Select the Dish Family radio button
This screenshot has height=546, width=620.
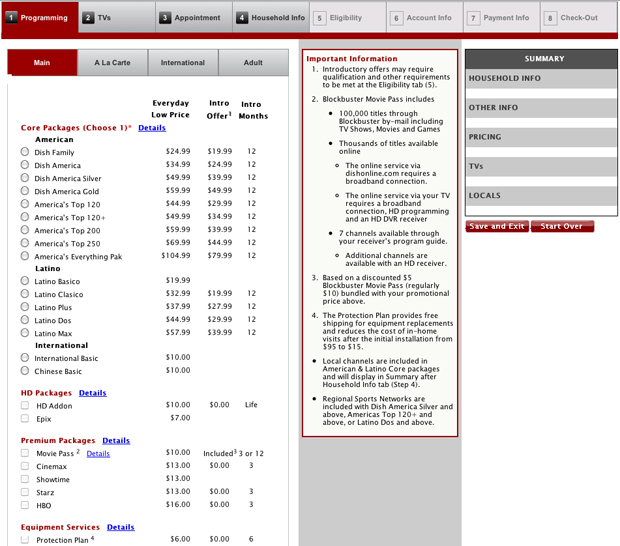coord(25,152)
